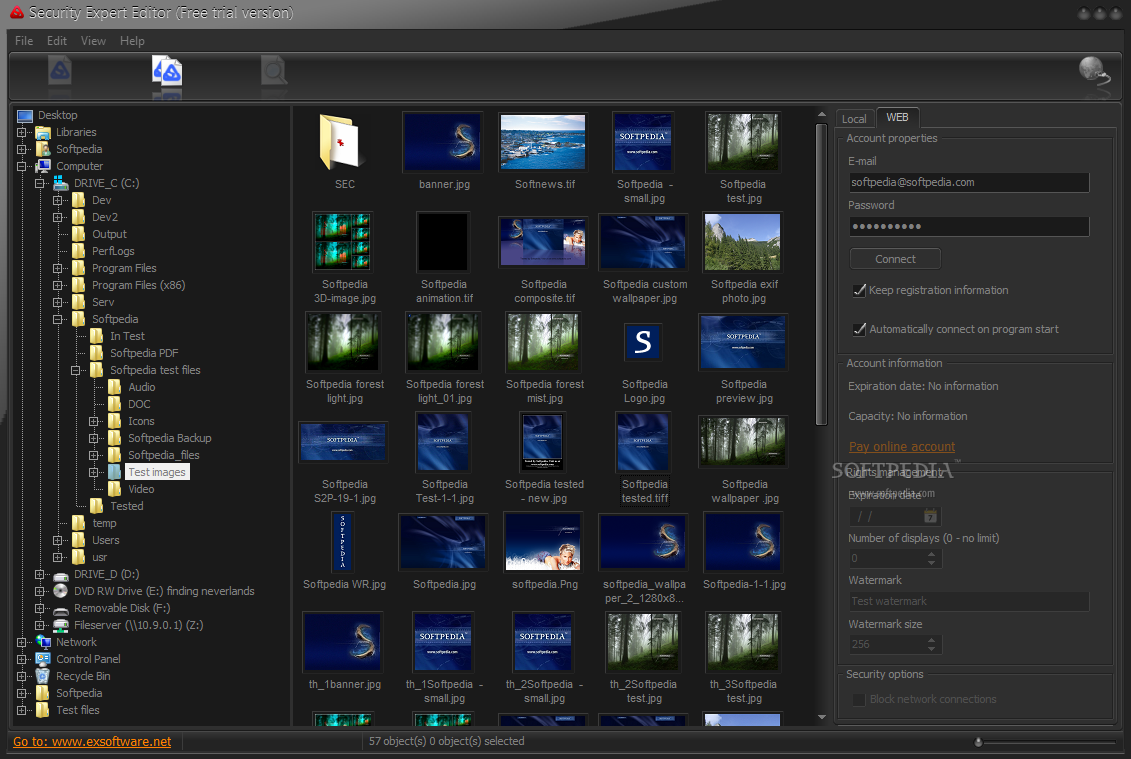The height and width of the screenshot is (759, 1131).
Task: Select the Tested folder in tree
Action: coord(126,506)
